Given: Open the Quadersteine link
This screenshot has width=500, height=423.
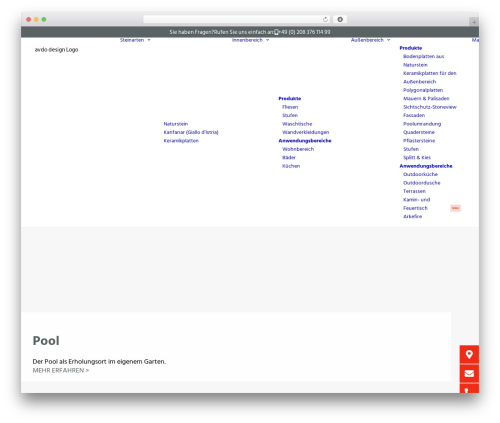Looking at the screenshot, I should coord(419,132).
